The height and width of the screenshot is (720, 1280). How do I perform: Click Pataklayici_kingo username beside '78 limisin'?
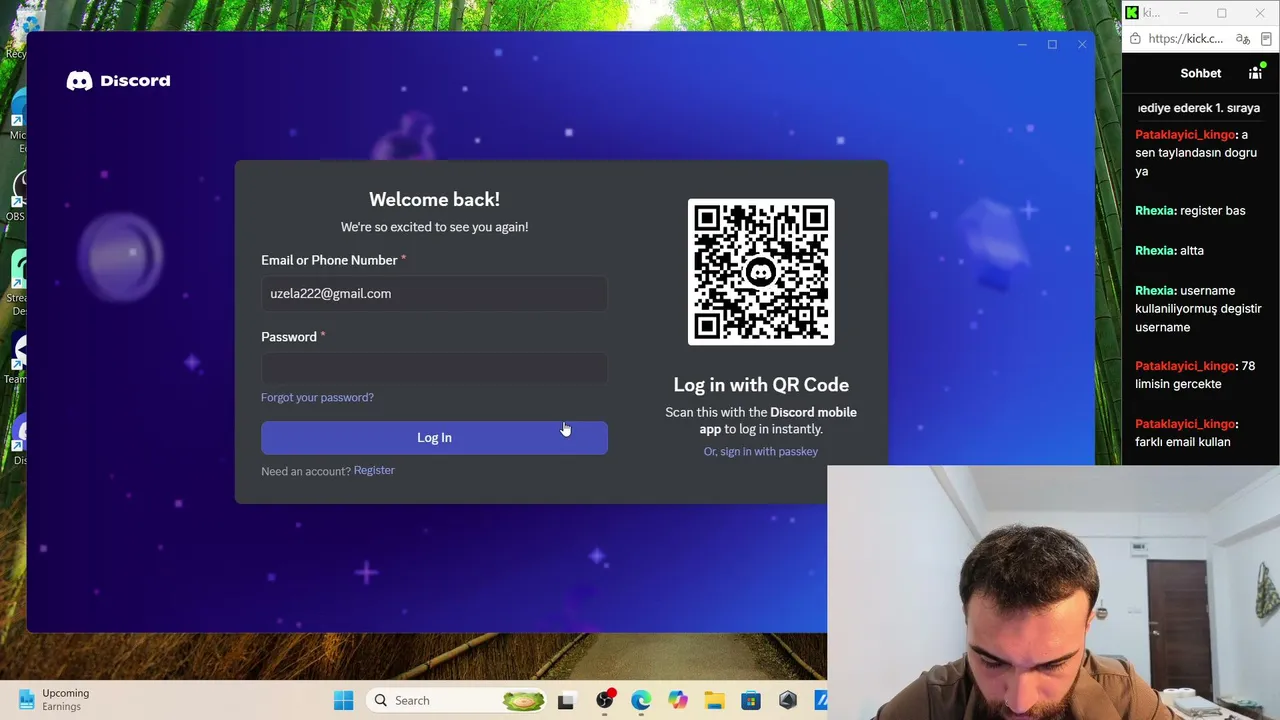click(1185, 367)
